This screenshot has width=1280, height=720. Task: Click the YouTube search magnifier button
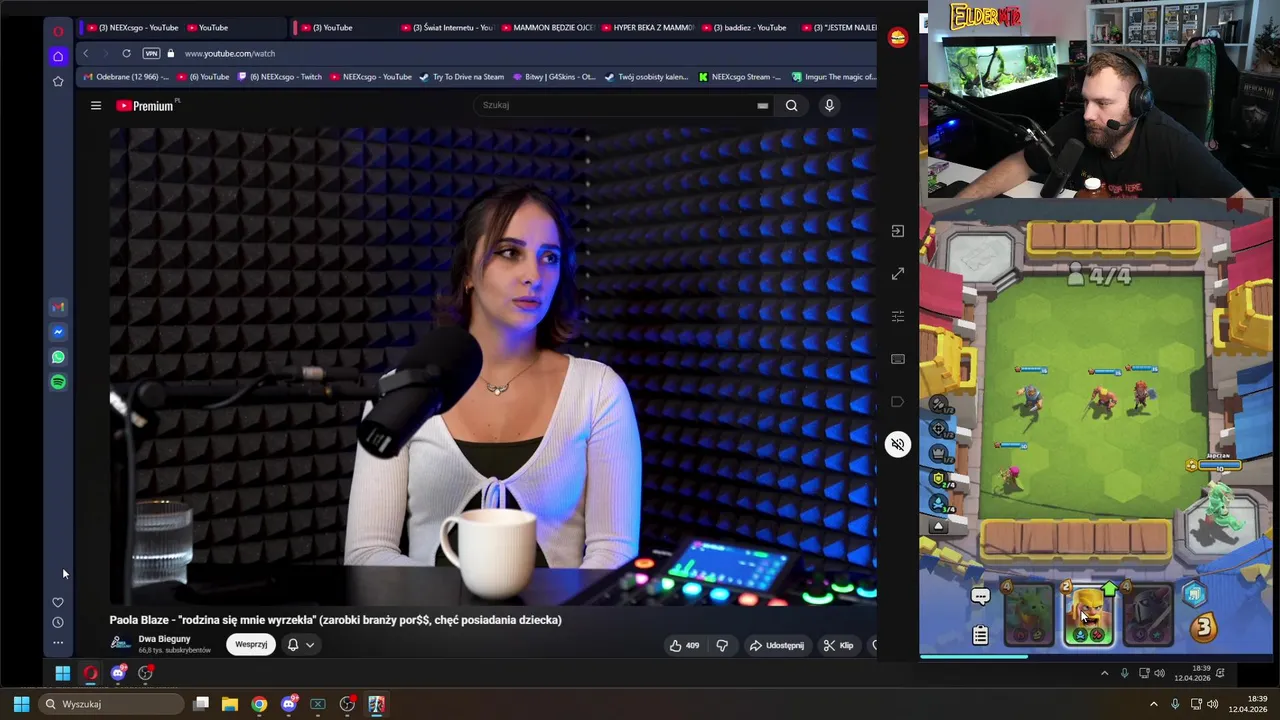(x=791, y=105)
